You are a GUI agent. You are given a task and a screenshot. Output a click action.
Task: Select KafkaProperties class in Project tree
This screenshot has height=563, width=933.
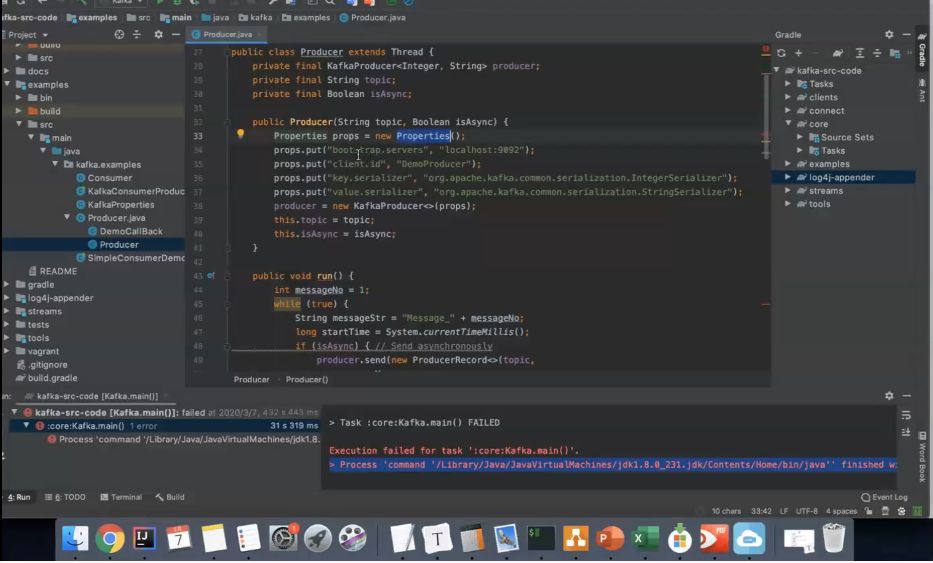click(120, 205)
